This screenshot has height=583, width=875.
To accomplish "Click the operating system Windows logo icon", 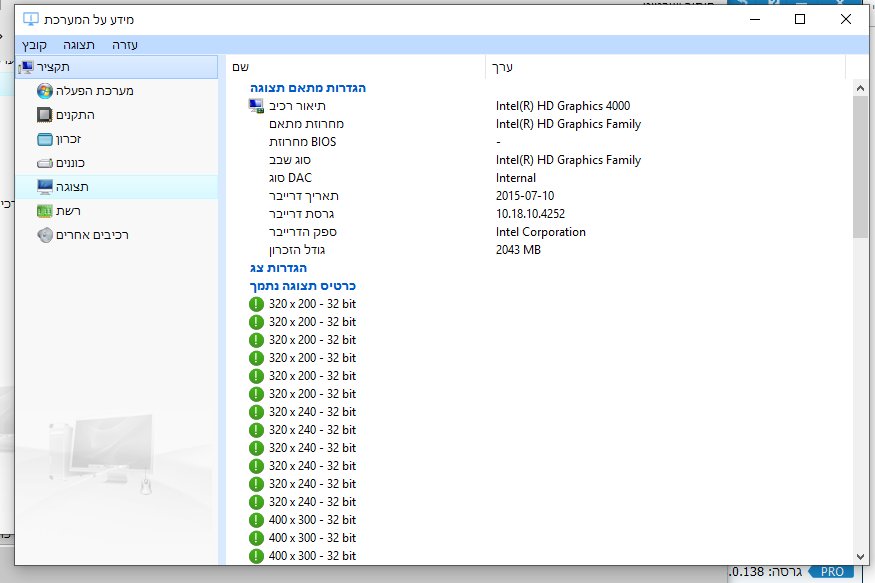I will coord(45,91).
